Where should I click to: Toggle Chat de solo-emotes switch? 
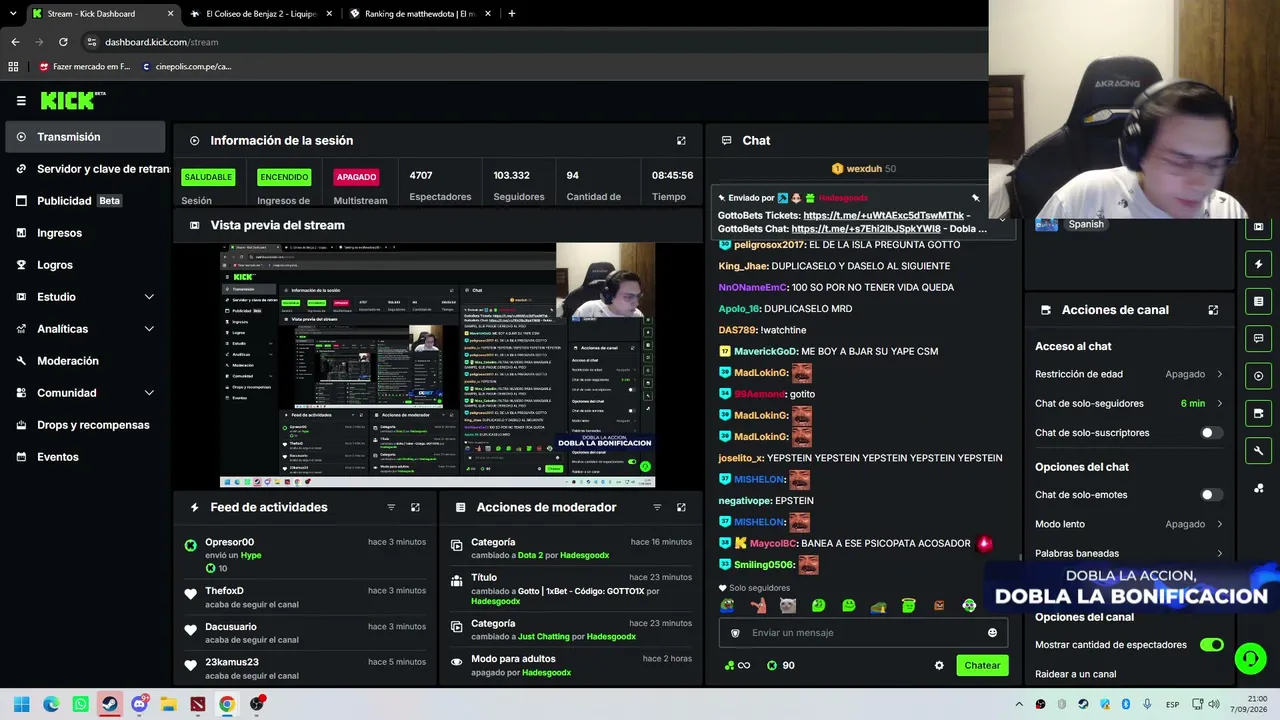pos(1211,495)
